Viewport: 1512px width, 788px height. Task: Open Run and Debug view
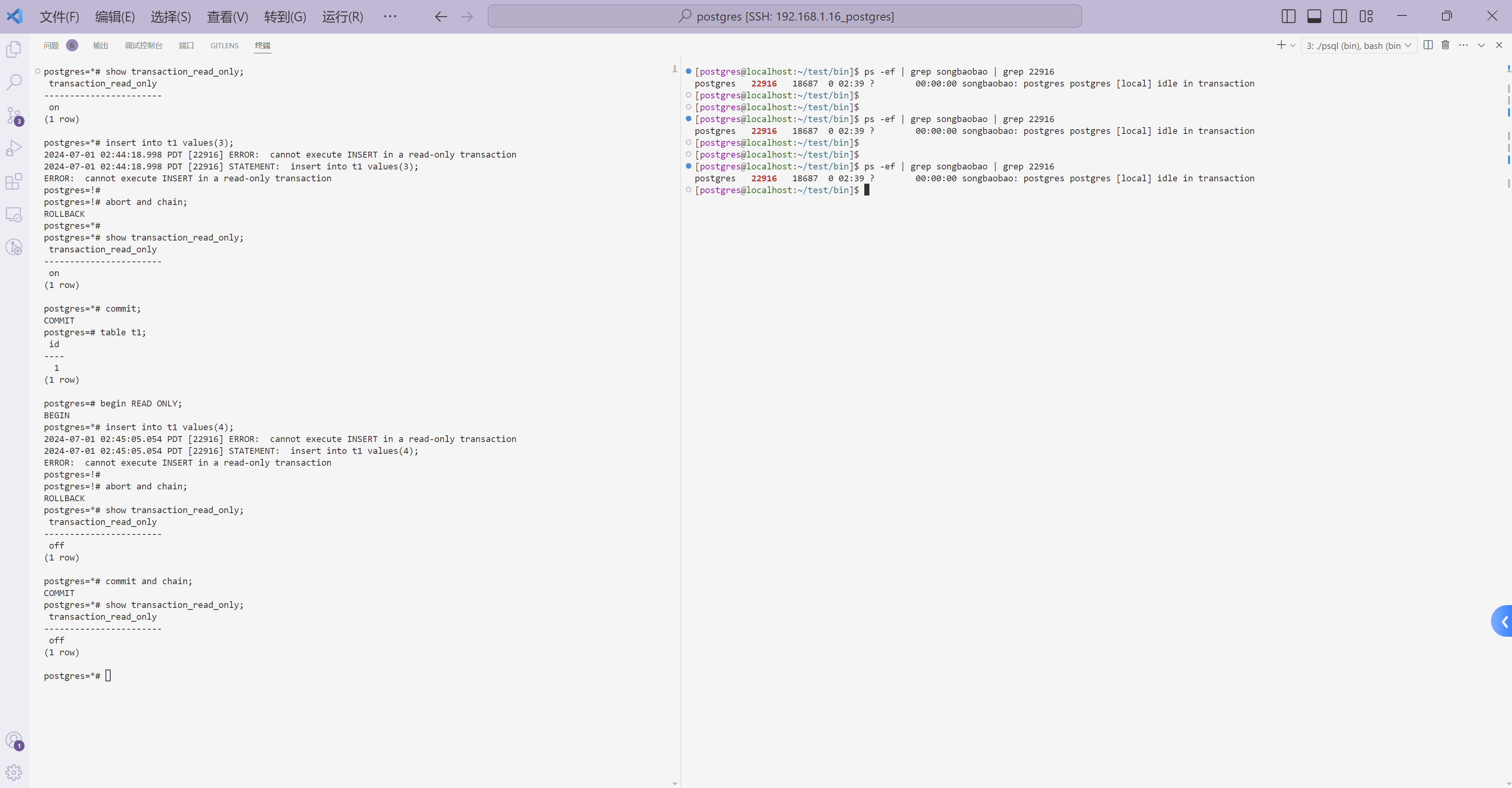pyautogui.click(x=14, y=149)
